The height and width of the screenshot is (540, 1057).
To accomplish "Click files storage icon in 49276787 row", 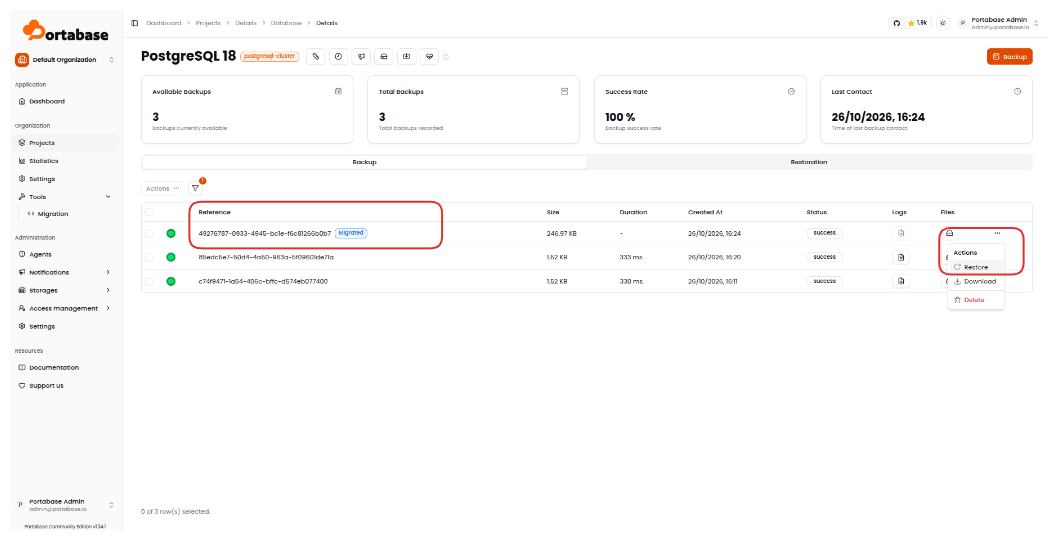I will tap(949, 233).
